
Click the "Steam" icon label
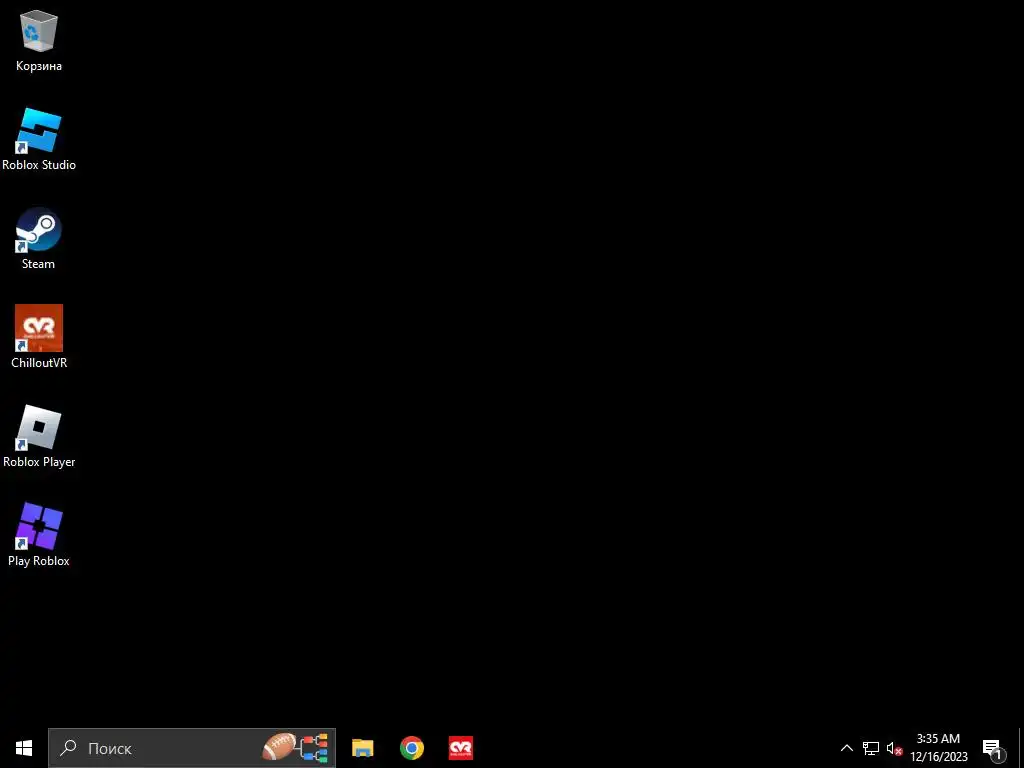(x=39, y=264)
